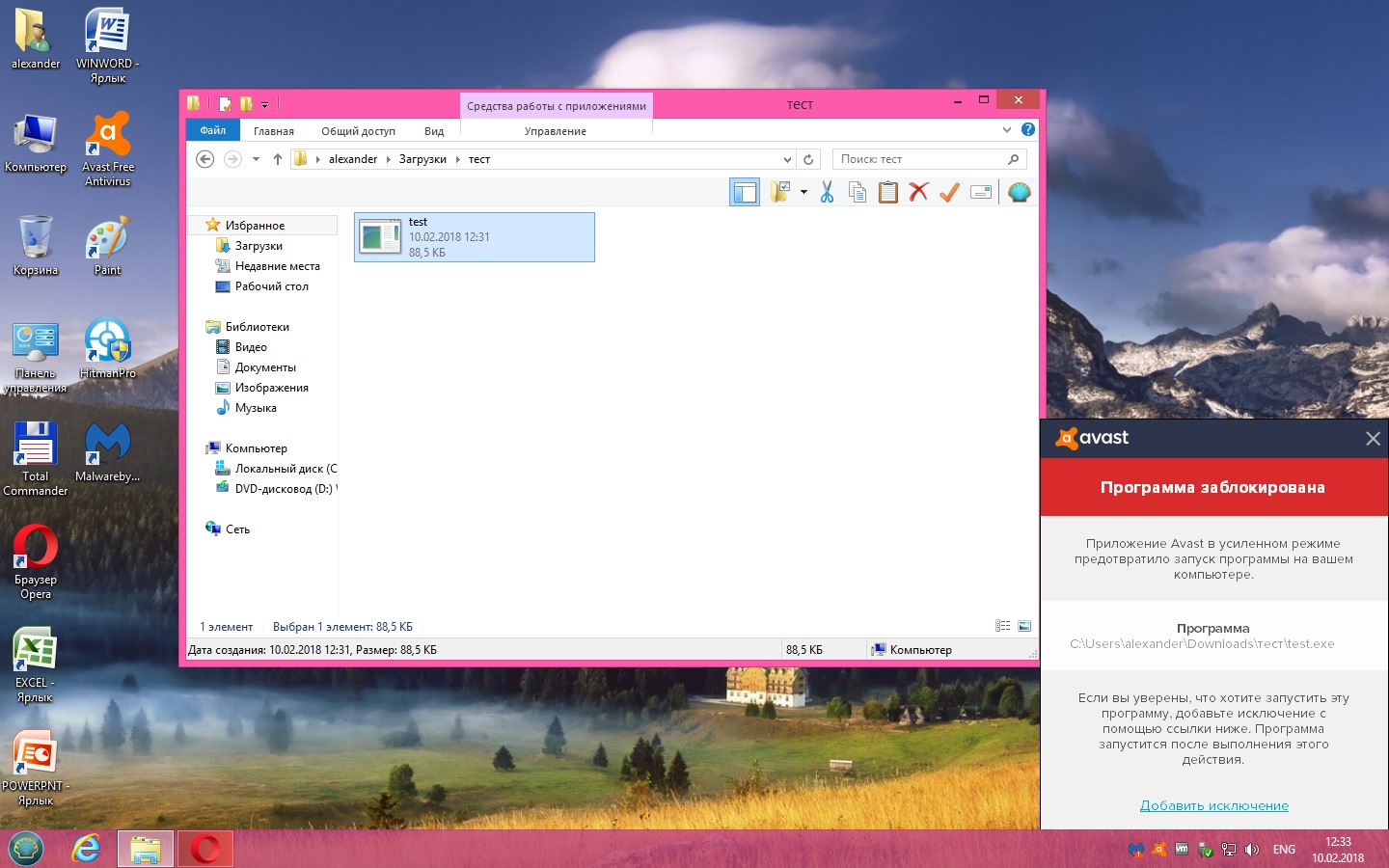The image size is (1389, 868).
Task: Click the Paste clipboard icon in toolbar
Action: [x=888, y=192]
